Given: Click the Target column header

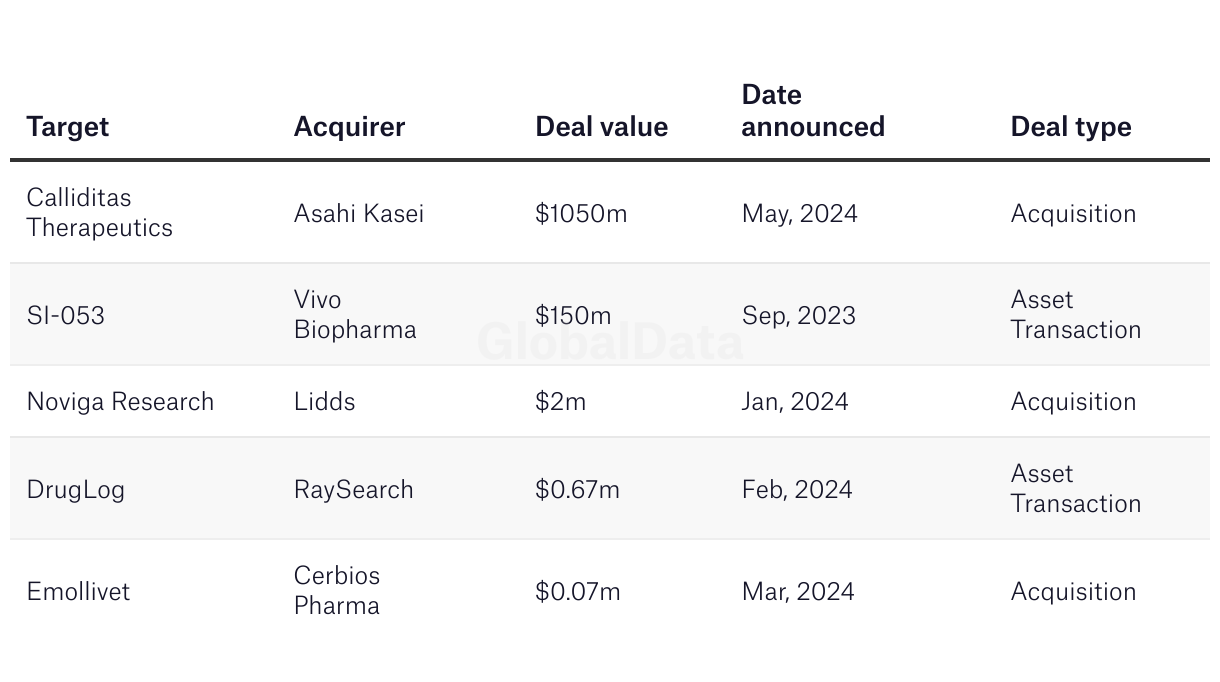Looking at the screenshot, I should click(x=67, y=127).
